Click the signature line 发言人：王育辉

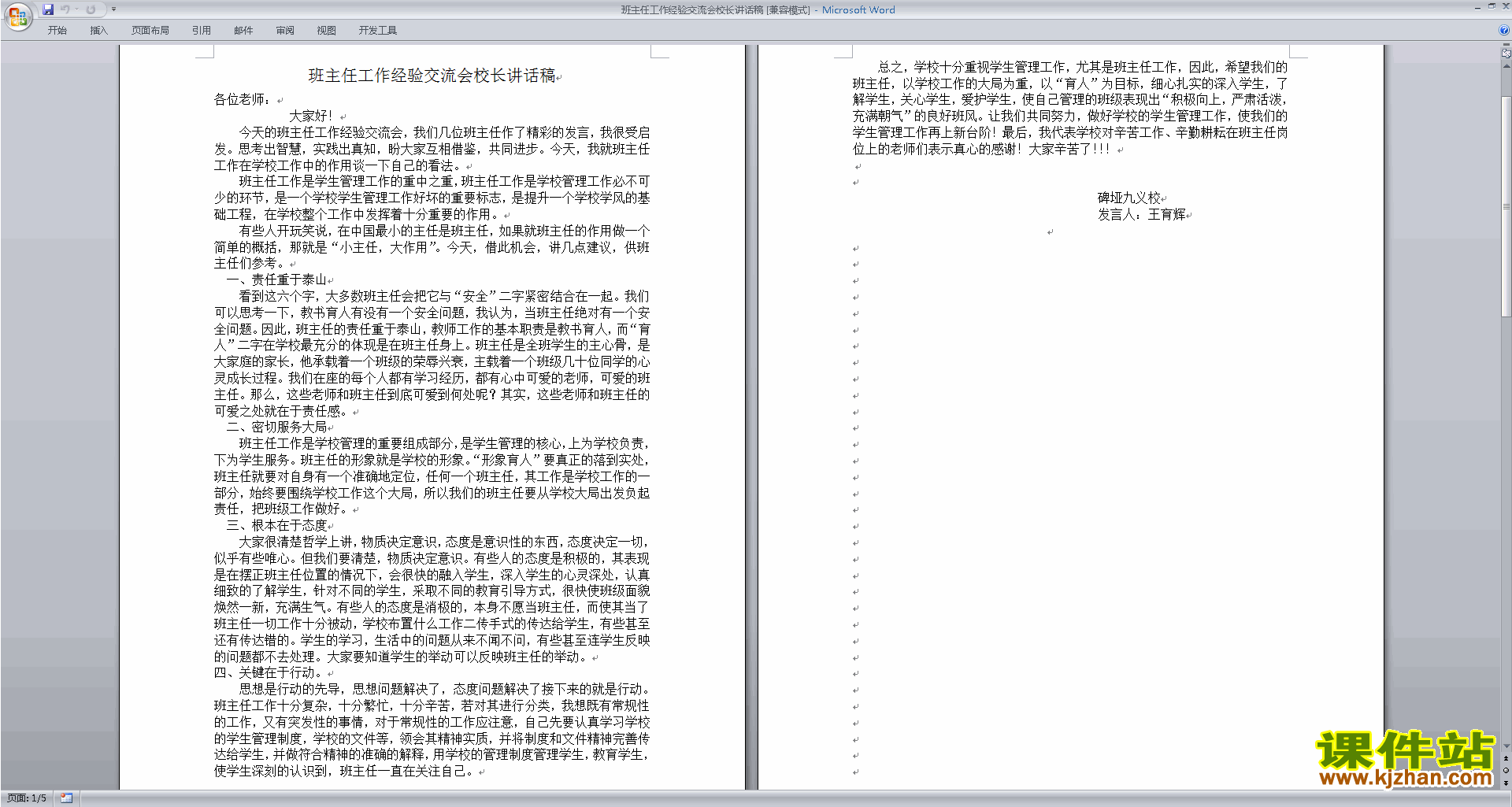click(x=1142, y=215)
